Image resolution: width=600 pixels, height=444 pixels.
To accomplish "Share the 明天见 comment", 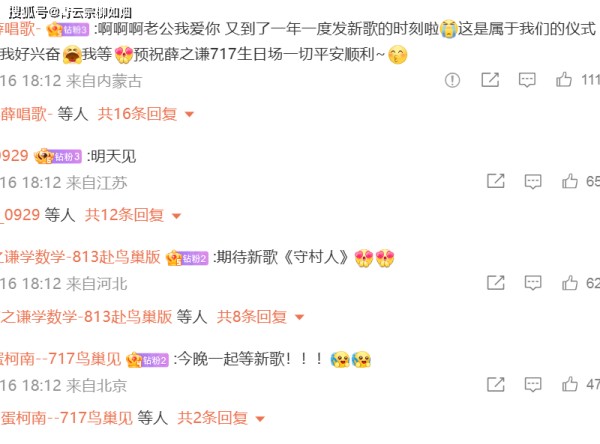I will [x=496, y=181].
